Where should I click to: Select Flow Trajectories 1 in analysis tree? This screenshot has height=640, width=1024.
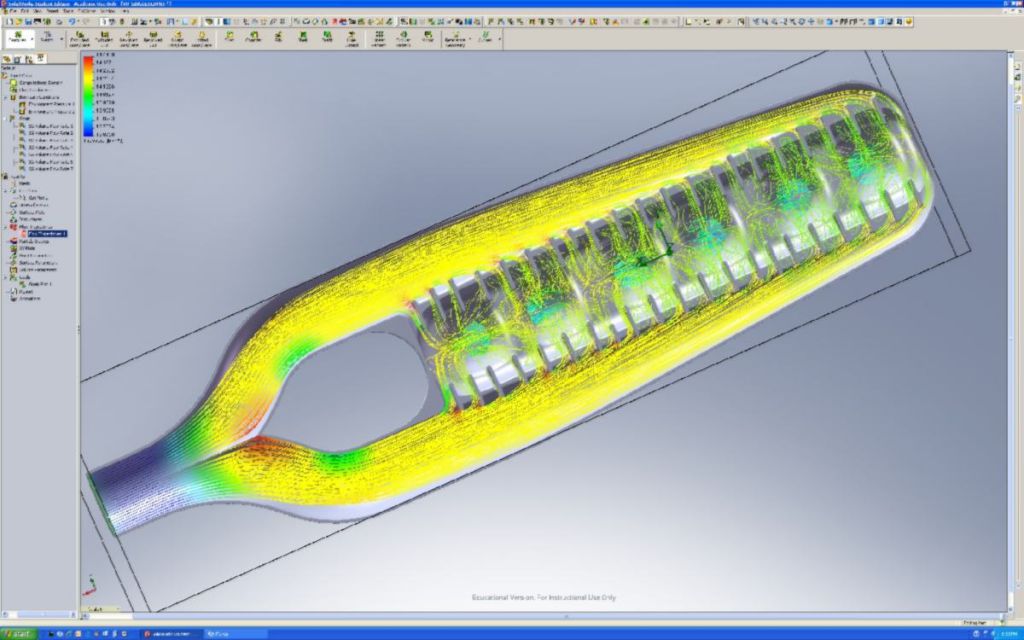coord(46,233)
